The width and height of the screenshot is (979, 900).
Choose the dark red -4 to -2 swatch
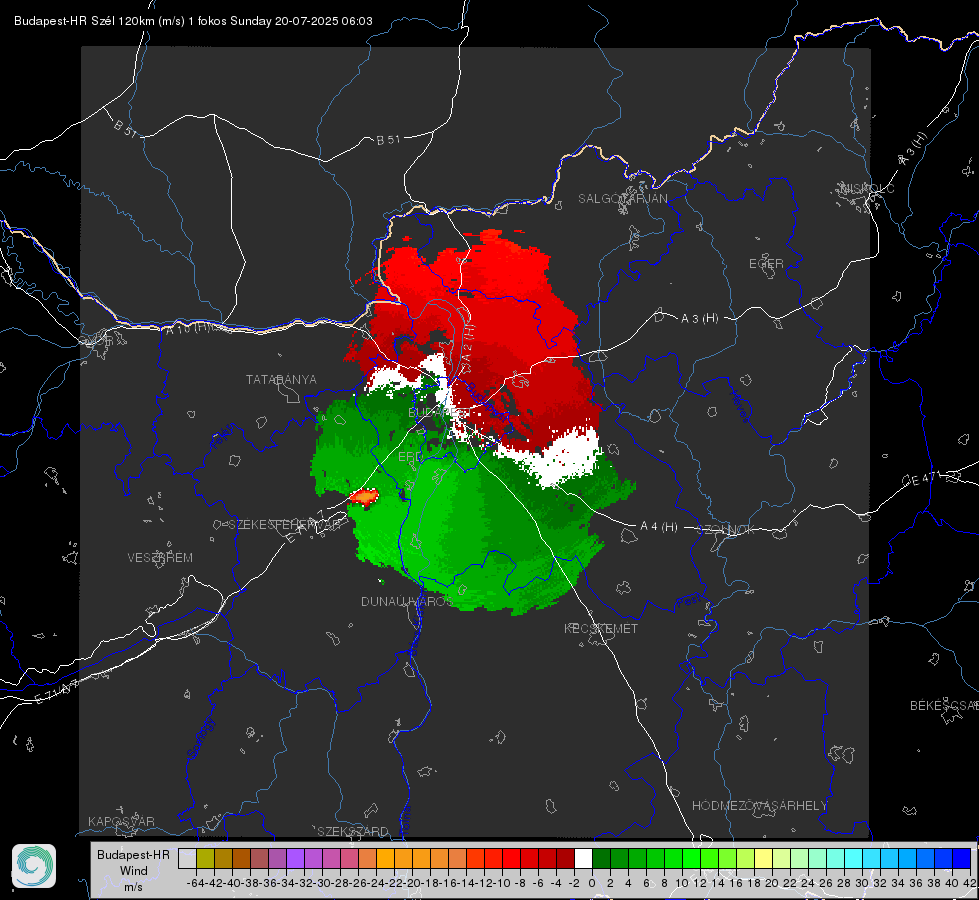[565, 859]
